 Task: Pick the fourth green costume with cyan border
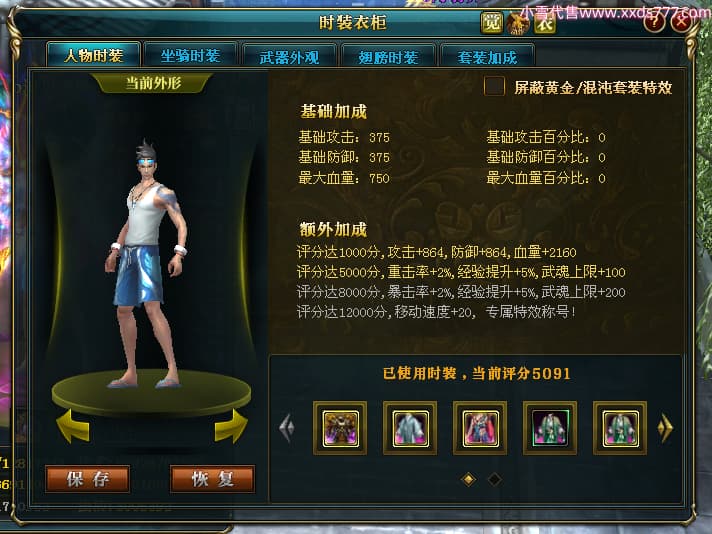tap(550, 428)
